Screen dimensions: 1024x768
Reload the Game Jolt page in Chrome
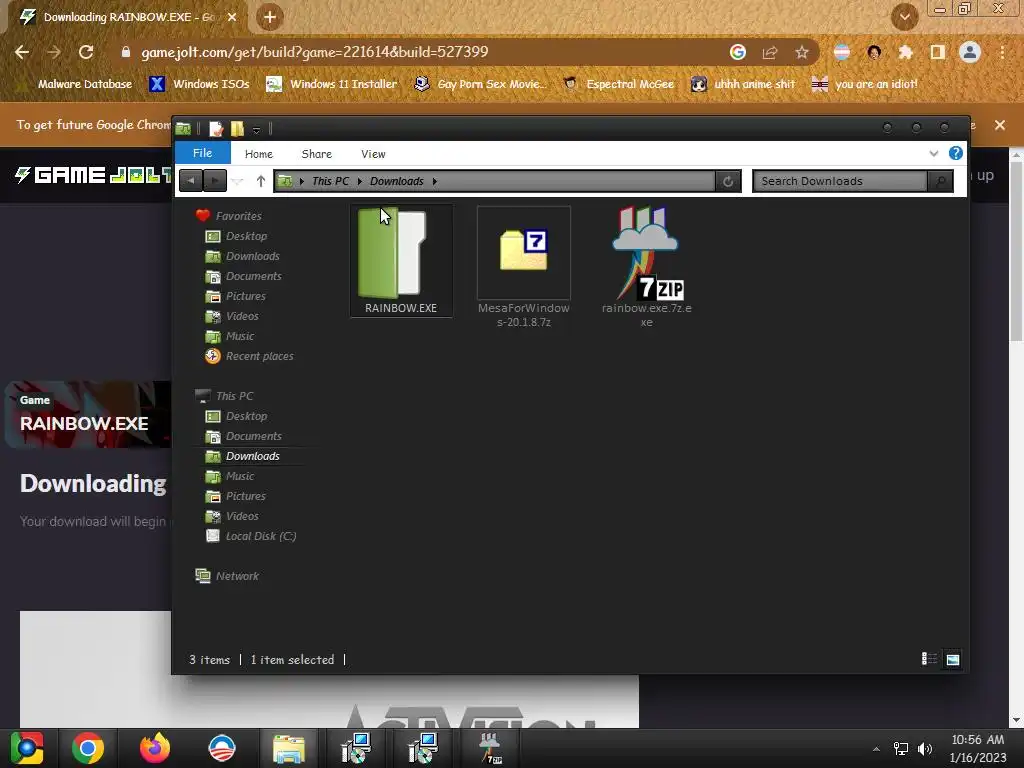pyautogui.click(x=86, y=52)
